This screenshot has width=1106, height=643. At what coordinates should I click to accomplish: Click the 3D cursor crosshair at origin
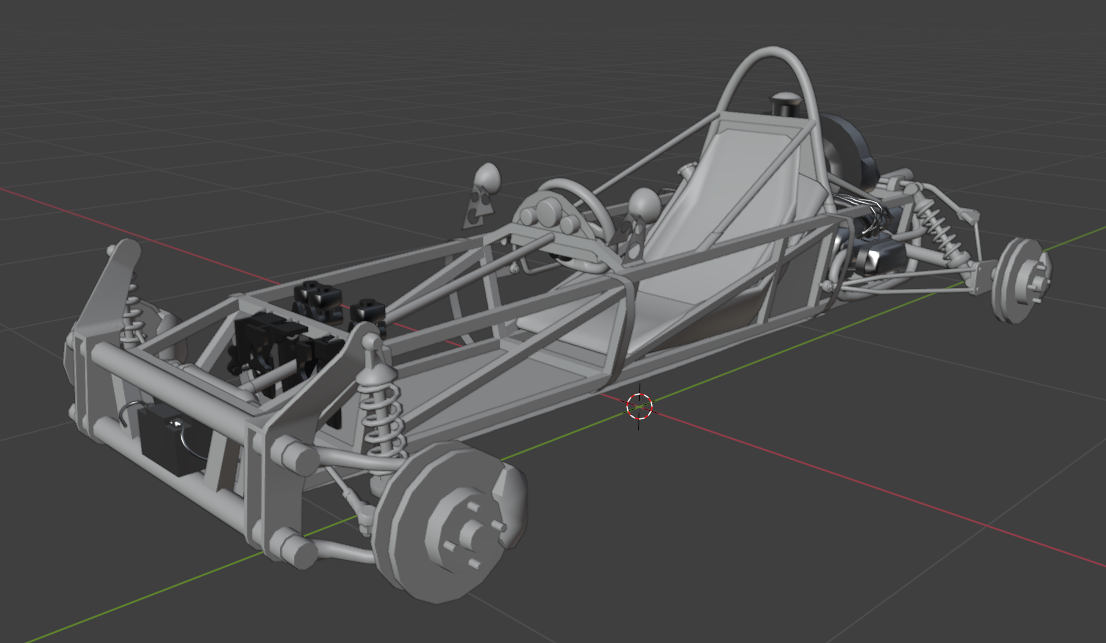639,407
